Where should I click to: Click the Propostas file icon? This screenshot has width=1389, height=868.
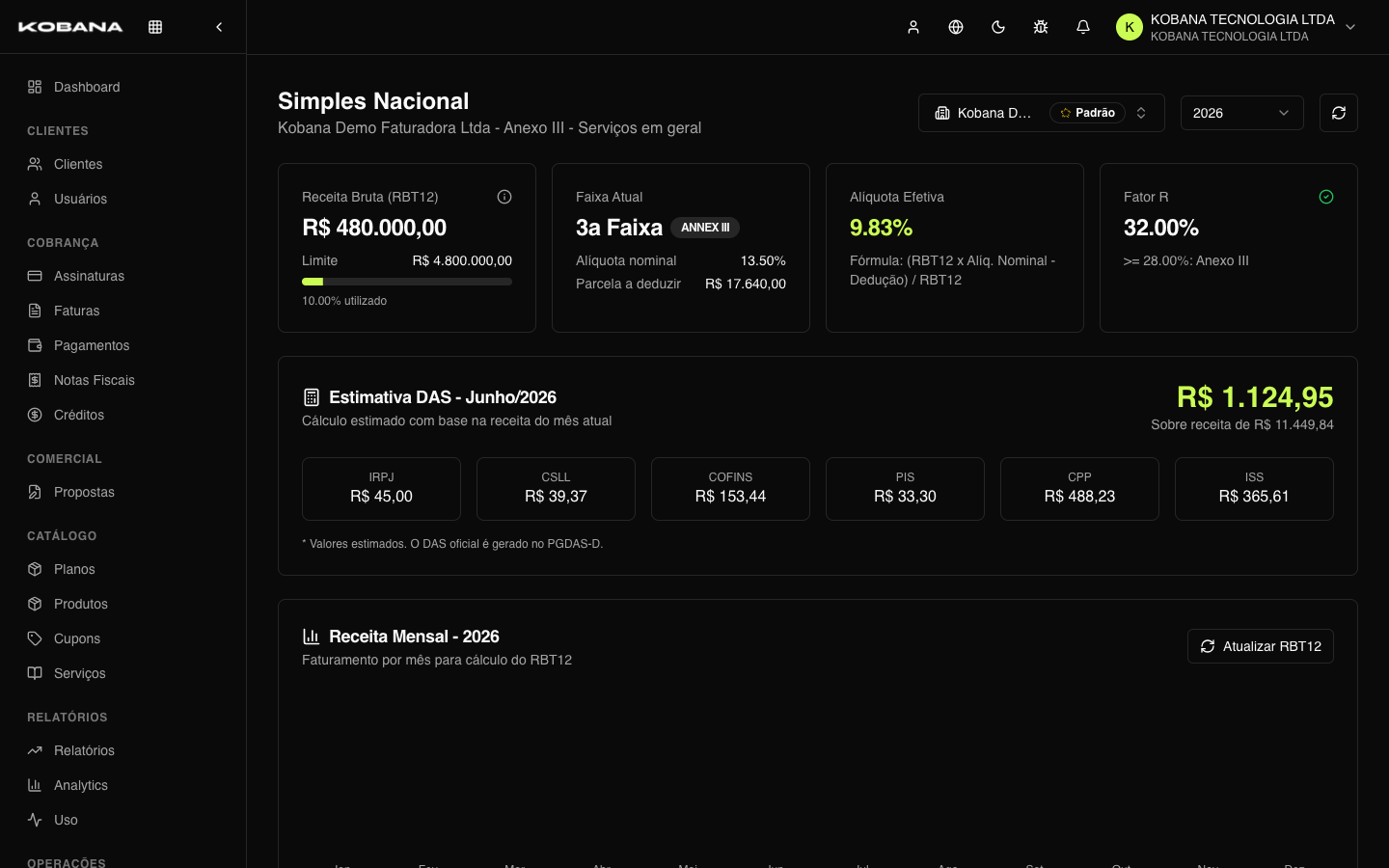[35, 492]
